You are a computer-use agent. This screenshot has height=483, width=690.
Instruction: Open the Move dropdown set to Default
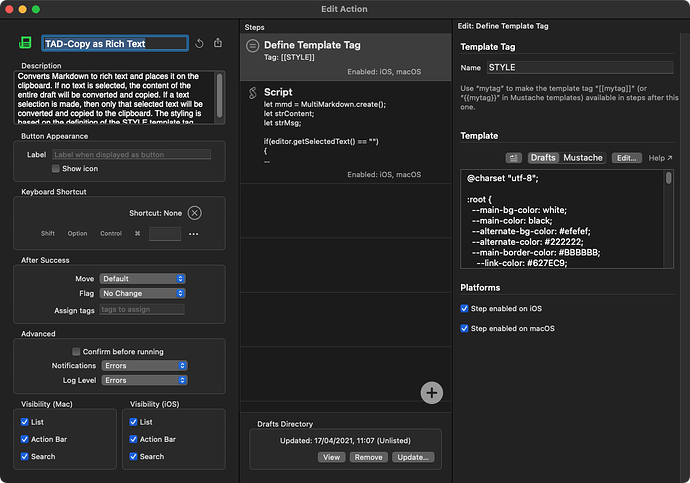[x=142, y=279]
